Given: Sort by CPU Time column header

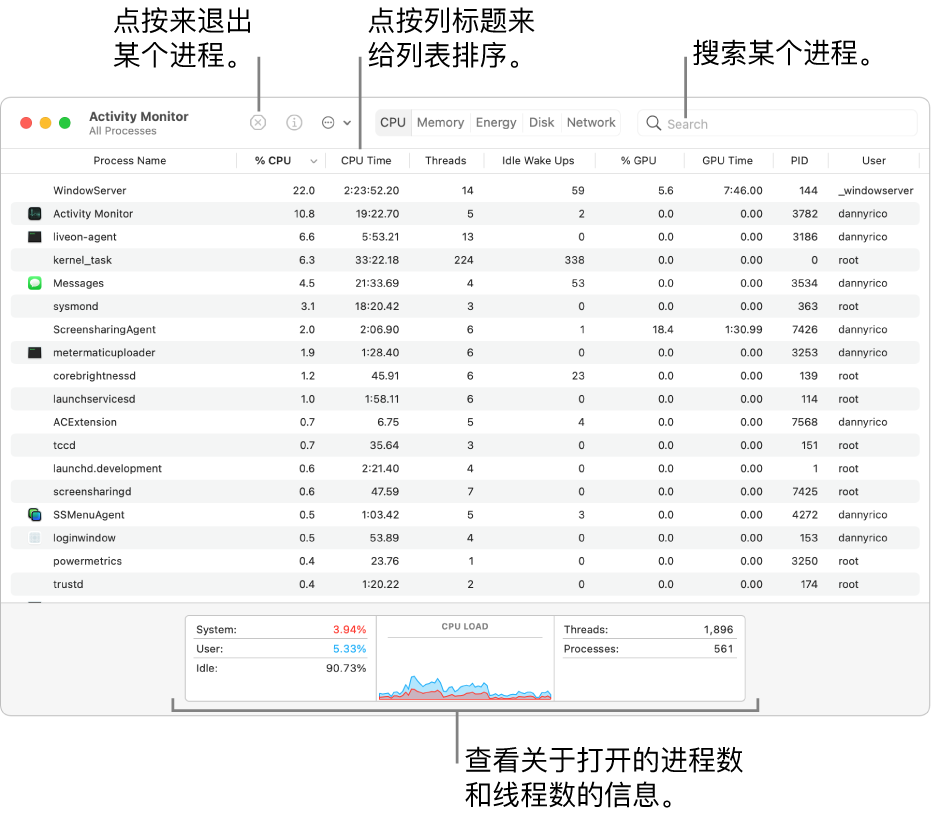Looking at the screenshot, I should [x=366, y=160].
